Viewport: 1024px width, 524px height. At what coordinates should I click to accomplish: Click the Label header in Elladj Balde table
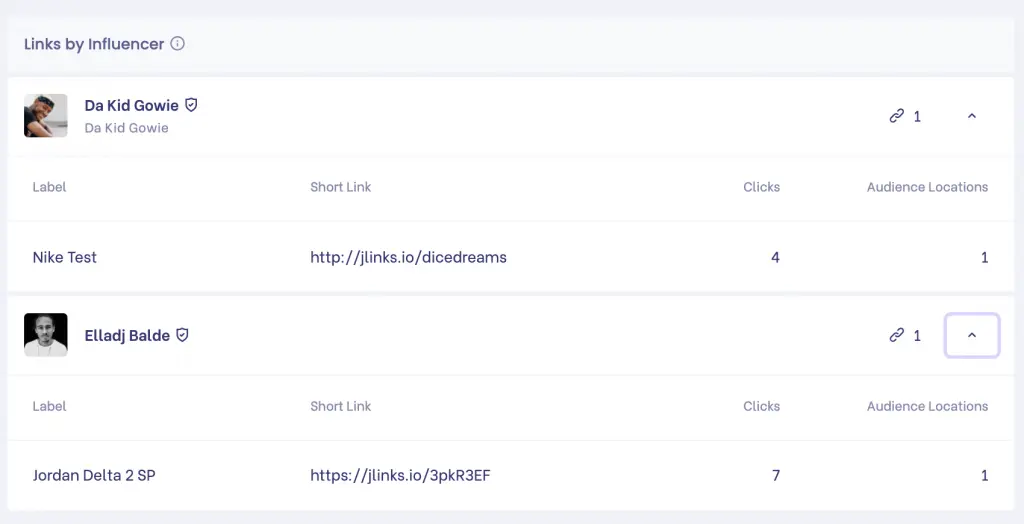point(50,406)
